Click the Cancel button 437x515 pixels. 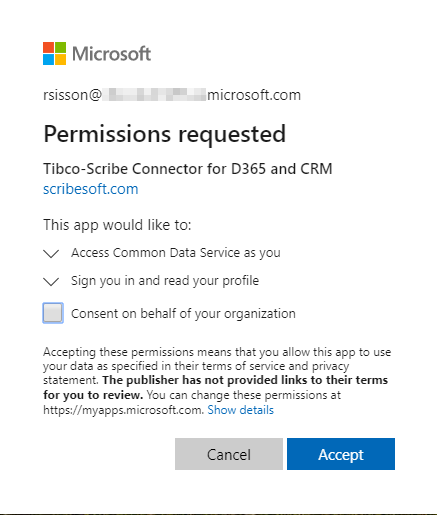click(229, 454)
